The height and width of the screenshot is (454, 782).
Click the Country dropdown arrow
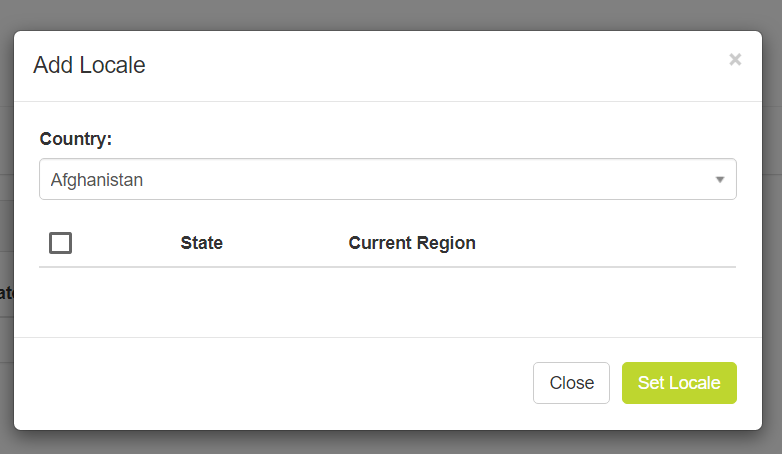tap(719, 180)
